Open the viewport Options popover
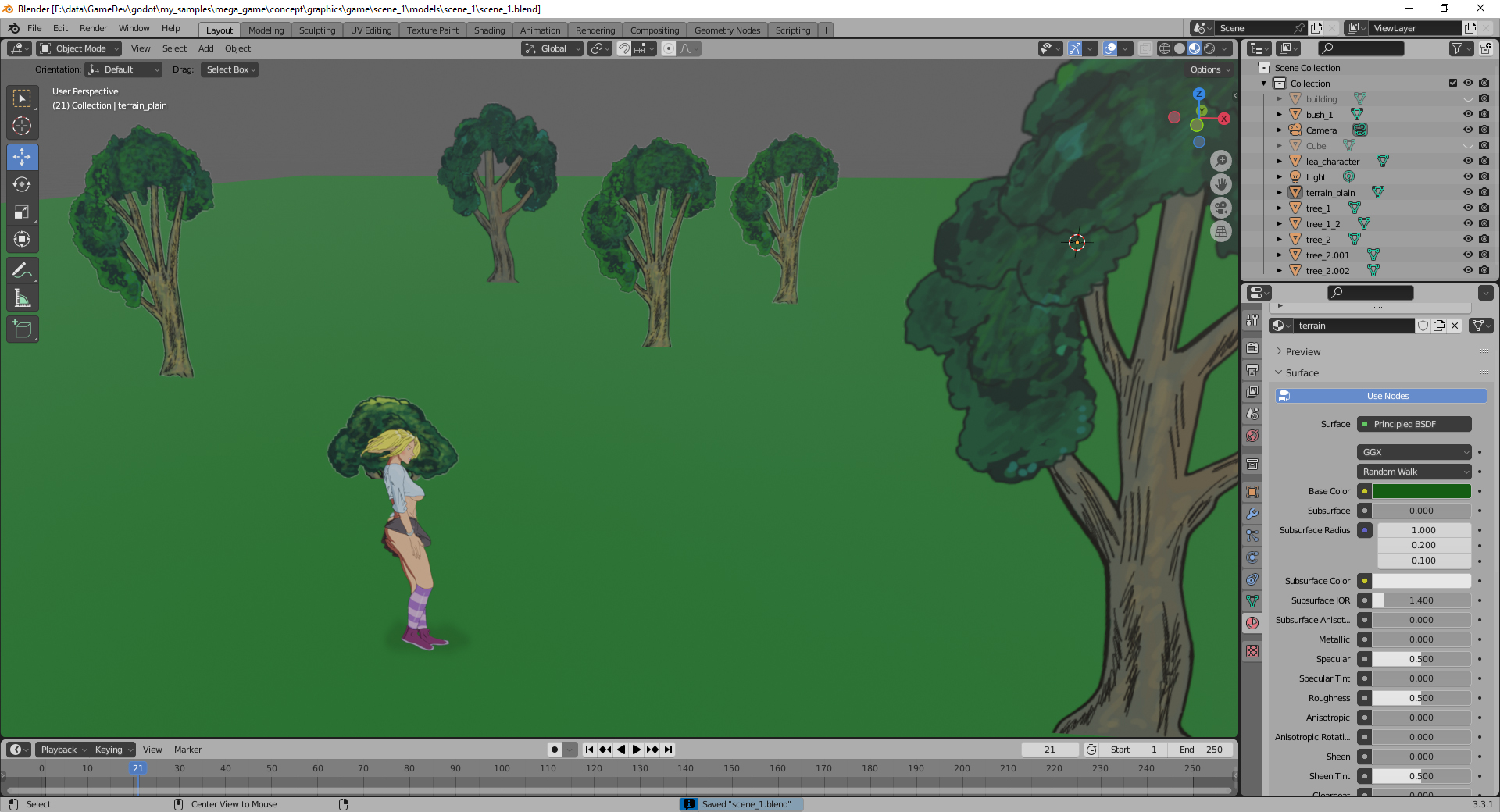This screenshot has height=812, width=1500. click(1209, 69)
